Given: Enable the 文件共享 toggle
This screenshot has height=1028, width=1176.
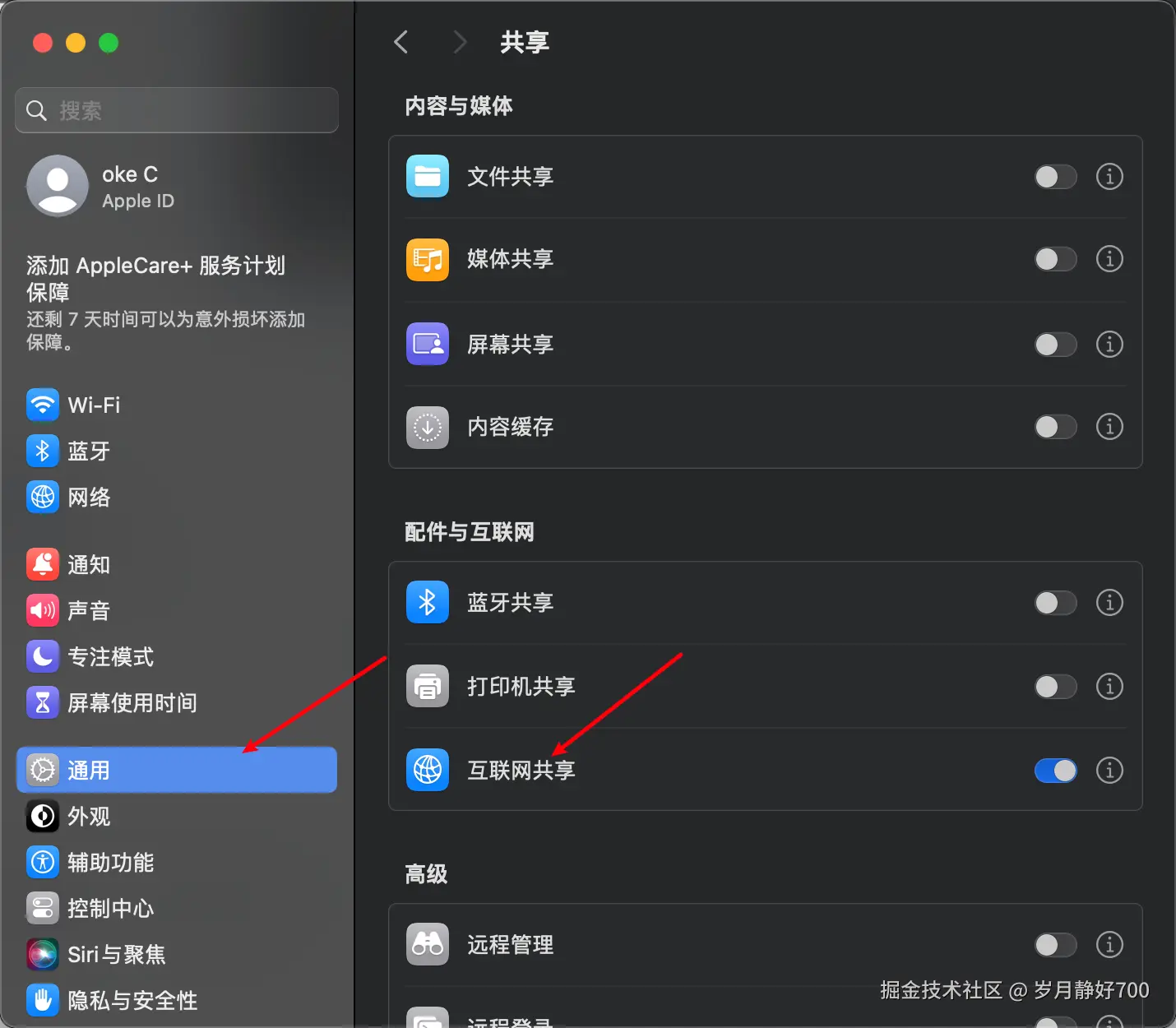Looking at the screenshot, I should click(x=1055, y=176).
